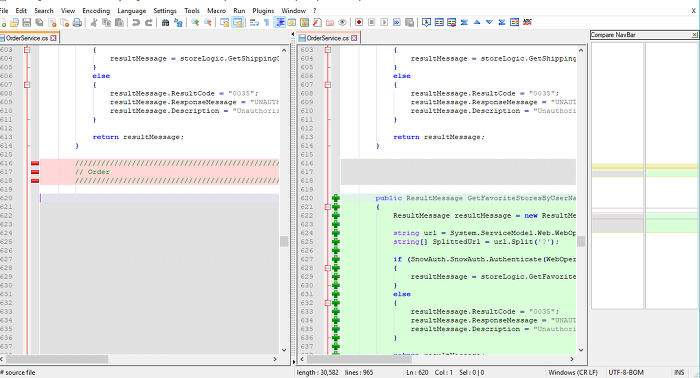The height and width of the screenshot is (378, 700).
Task: Jump to the last difference
Action: click(x=502, y=22)
